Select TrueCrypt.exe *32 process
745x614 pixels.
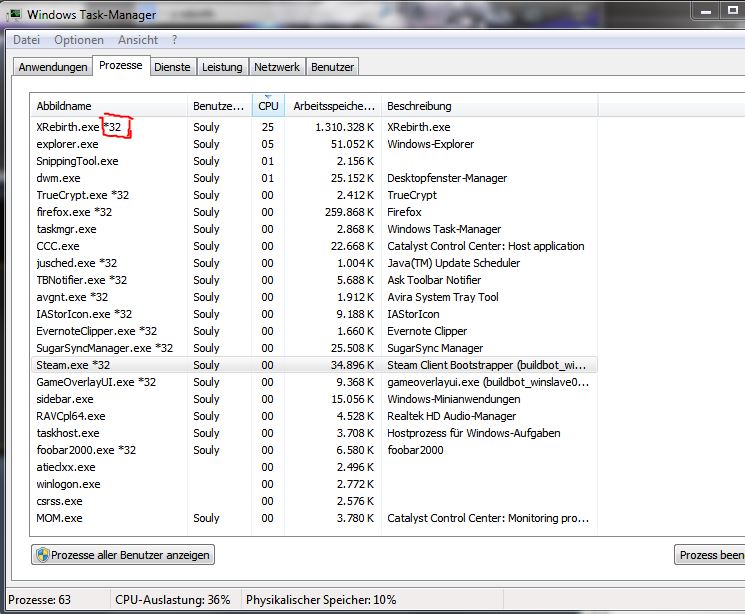tap(314, 195)
